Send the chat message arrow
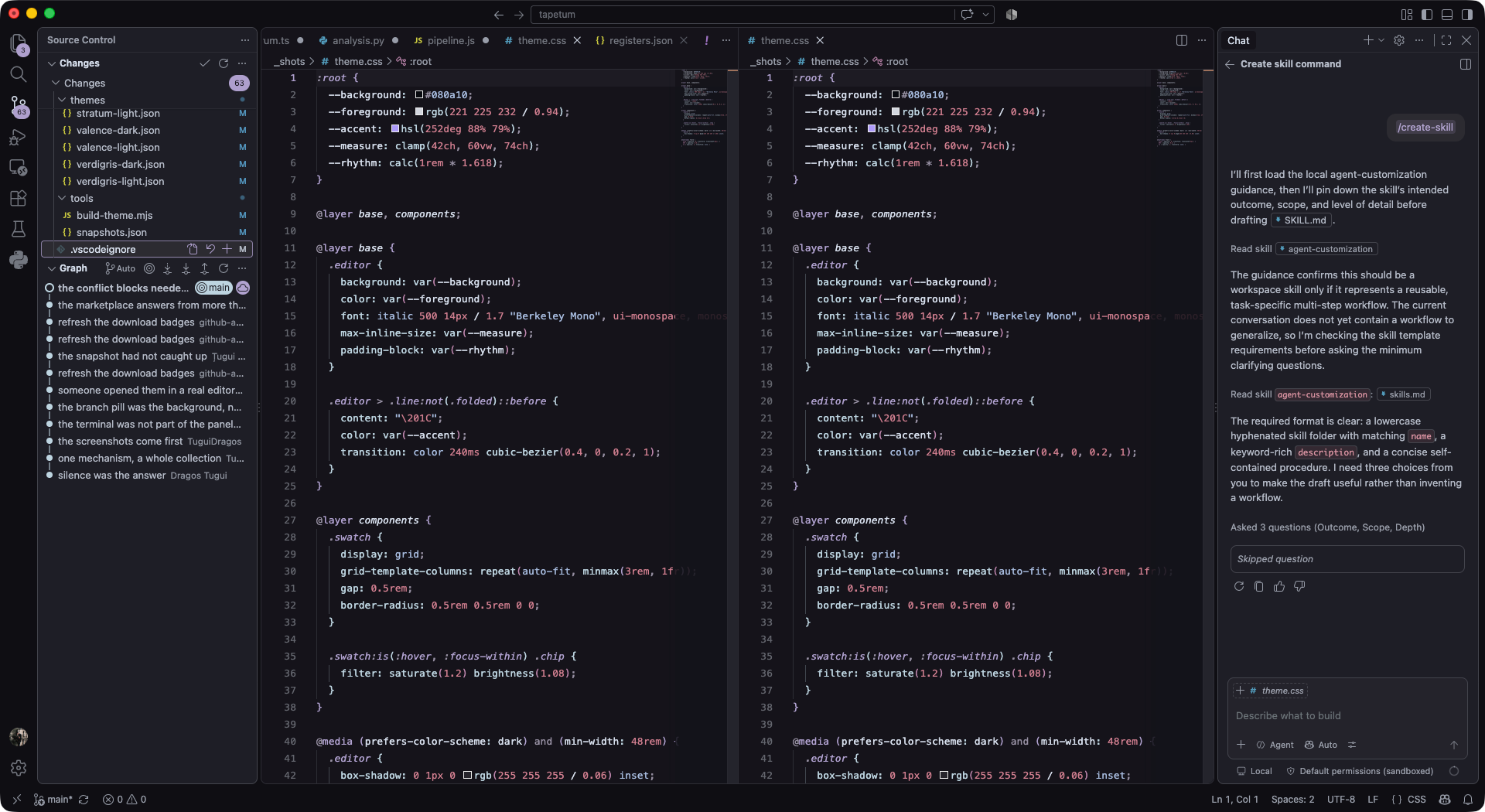Image resolution: width=1485 pixels, height=812 pixels. (1454, 745)
